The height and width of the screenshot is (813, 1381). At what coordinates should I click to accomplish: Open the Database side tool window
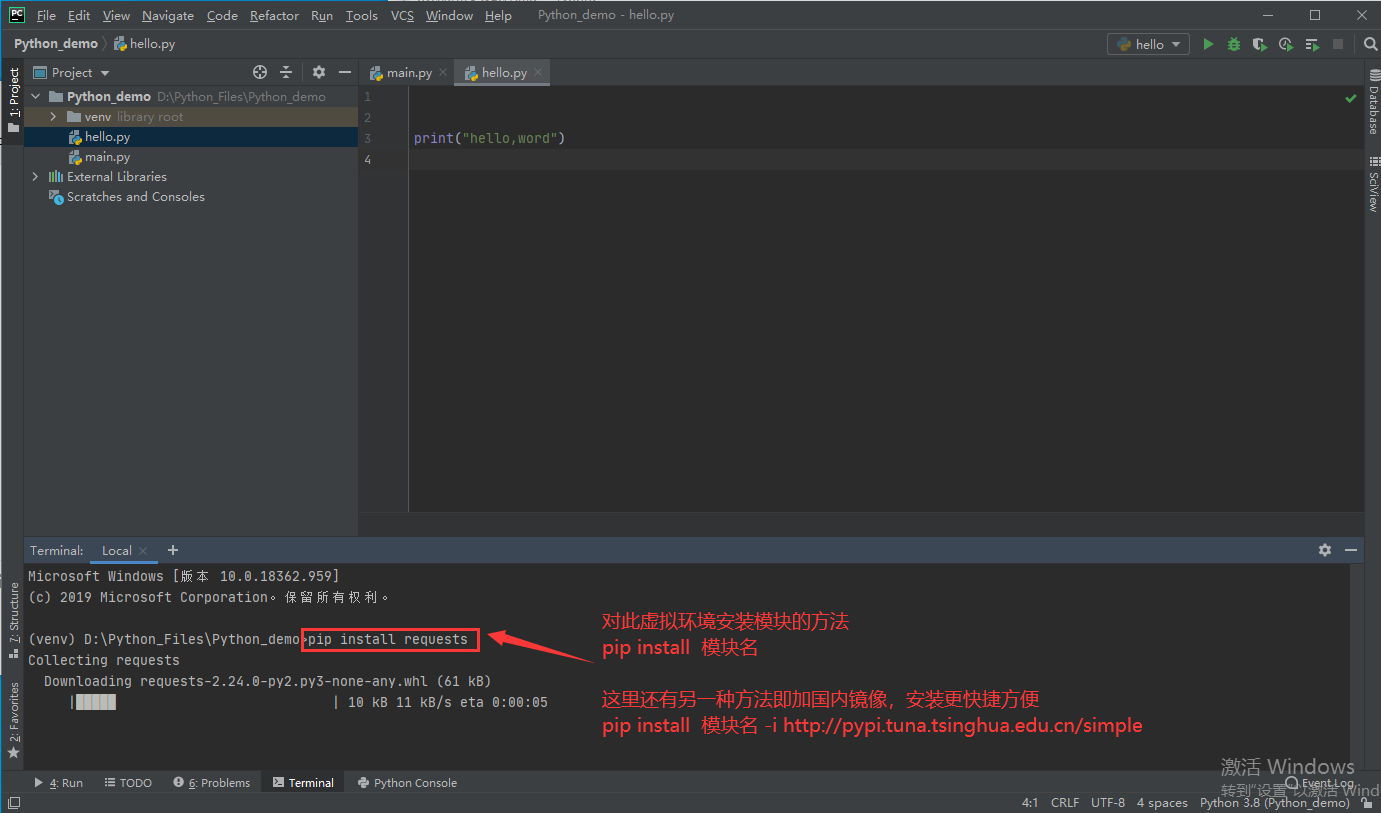1373,104
